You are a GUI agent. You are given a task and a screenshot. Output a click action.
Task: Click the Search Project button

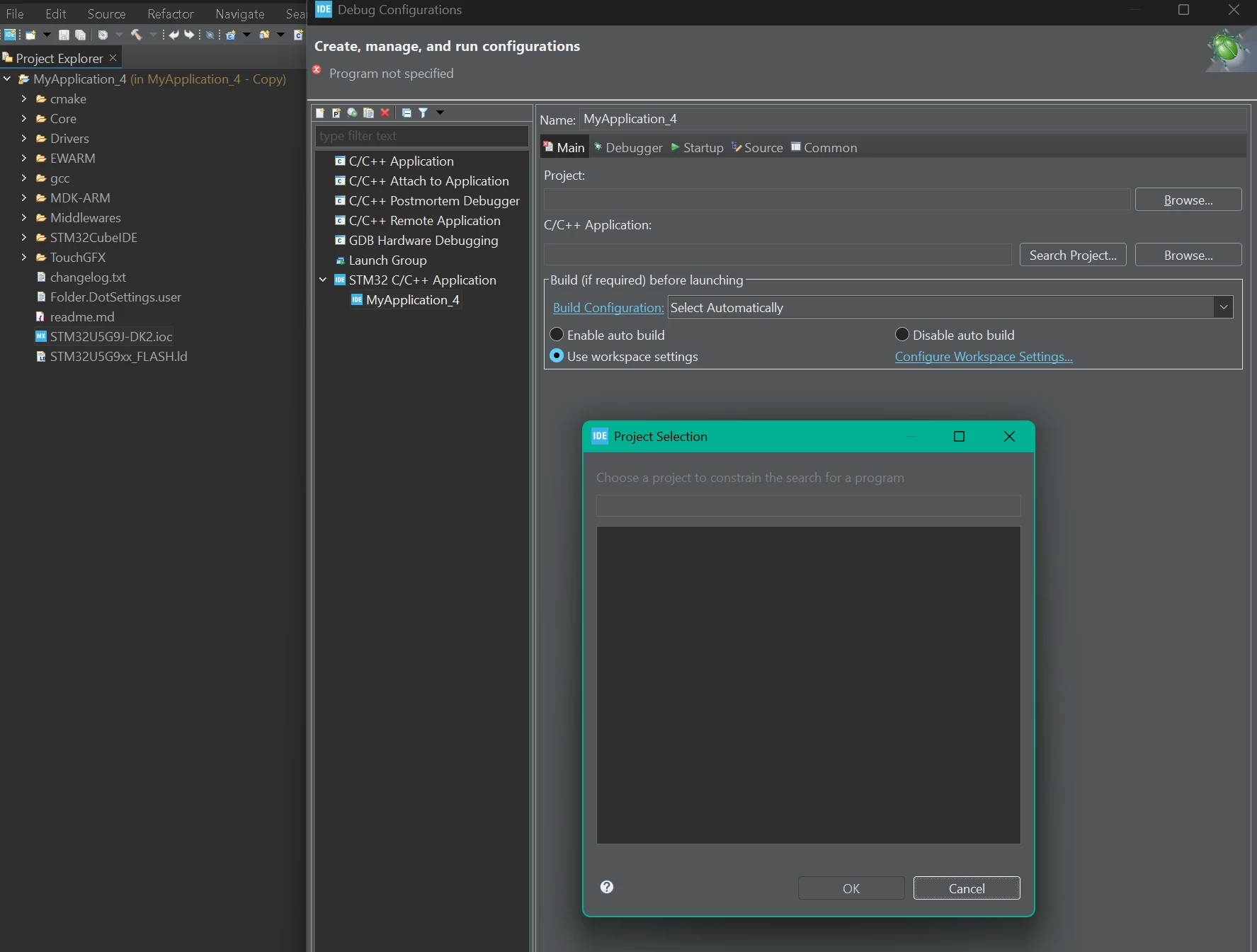(x=1073, y=255)
